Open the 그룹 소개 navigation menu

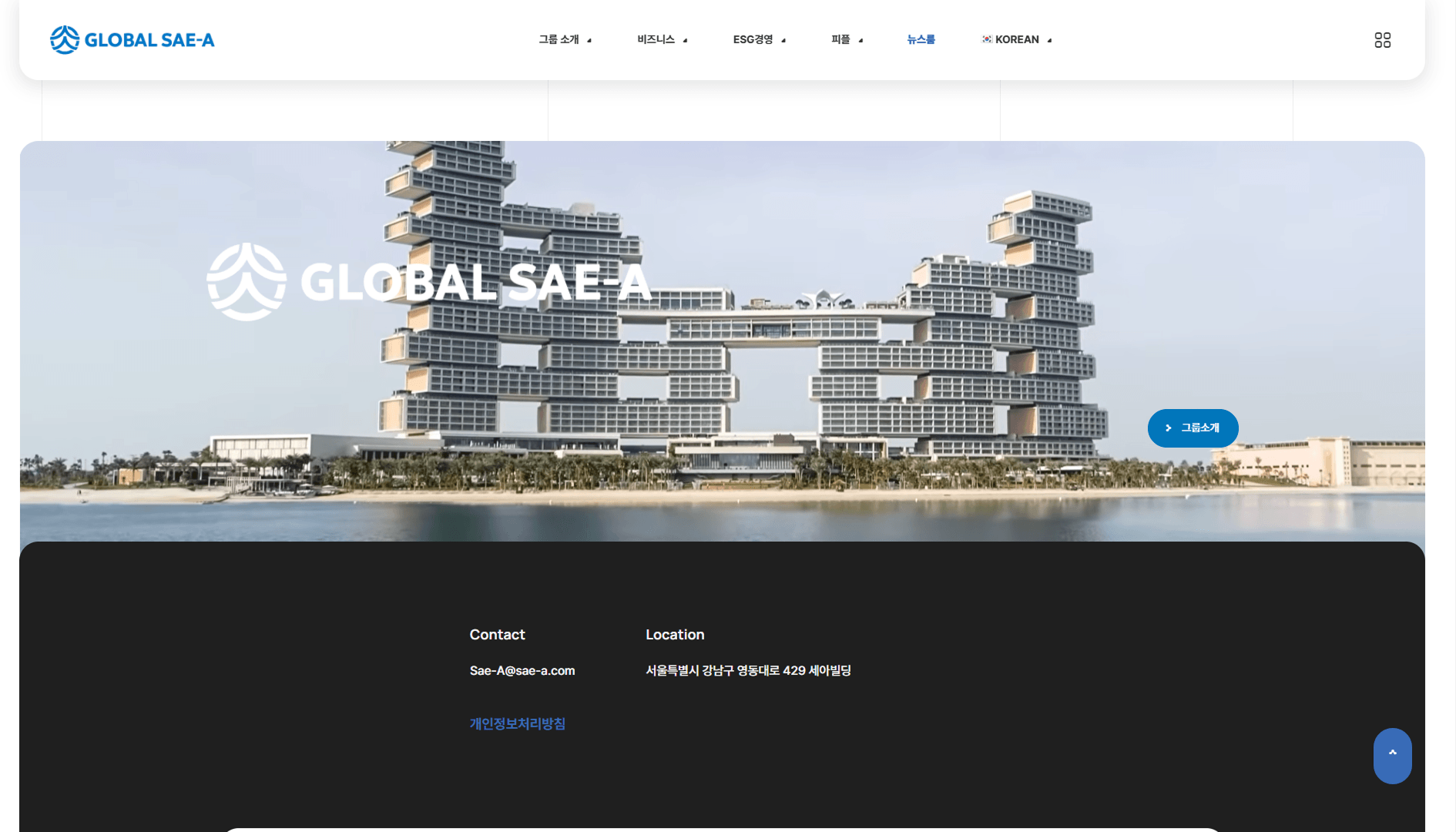[565, 39]
